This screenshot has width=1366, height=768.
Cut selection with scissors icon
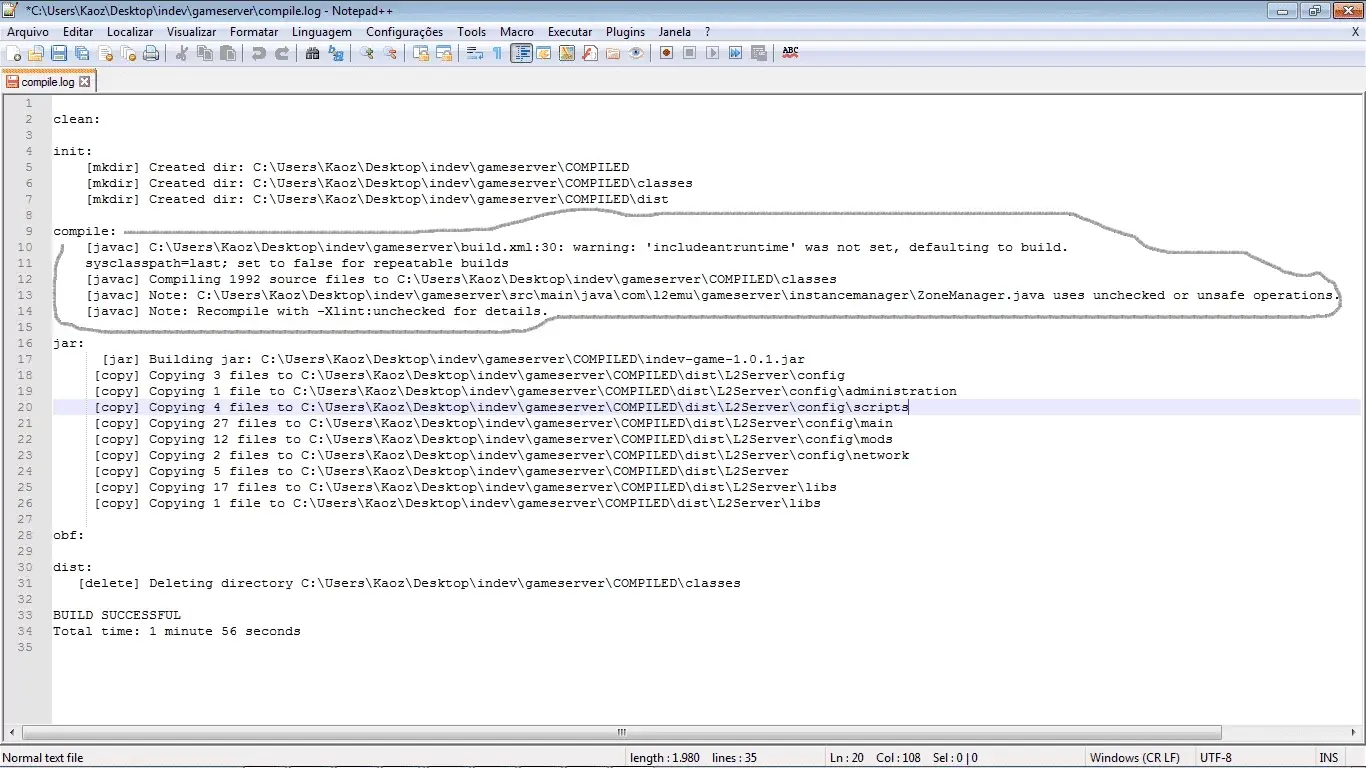click(x=182, y=53)
